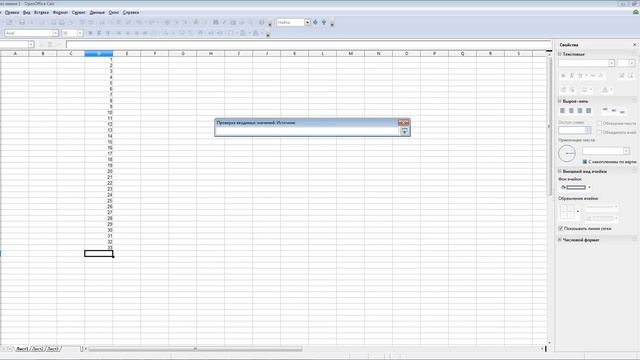This screenshot has width=640, height=360.
Task: Open cell background color dropdown arrow
Action: pos(589,187)
